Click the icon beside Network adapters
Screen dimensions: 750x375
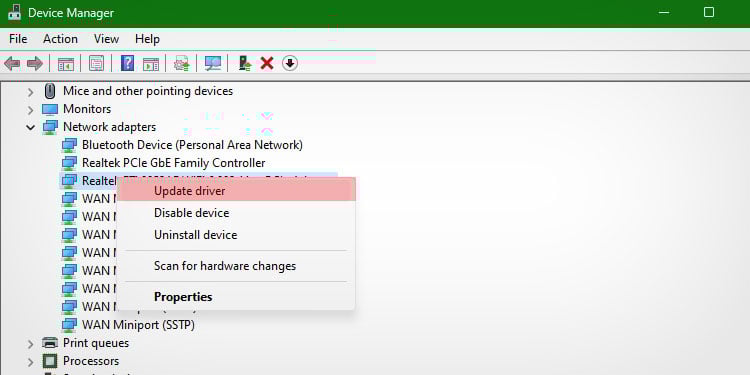(50, 127)
